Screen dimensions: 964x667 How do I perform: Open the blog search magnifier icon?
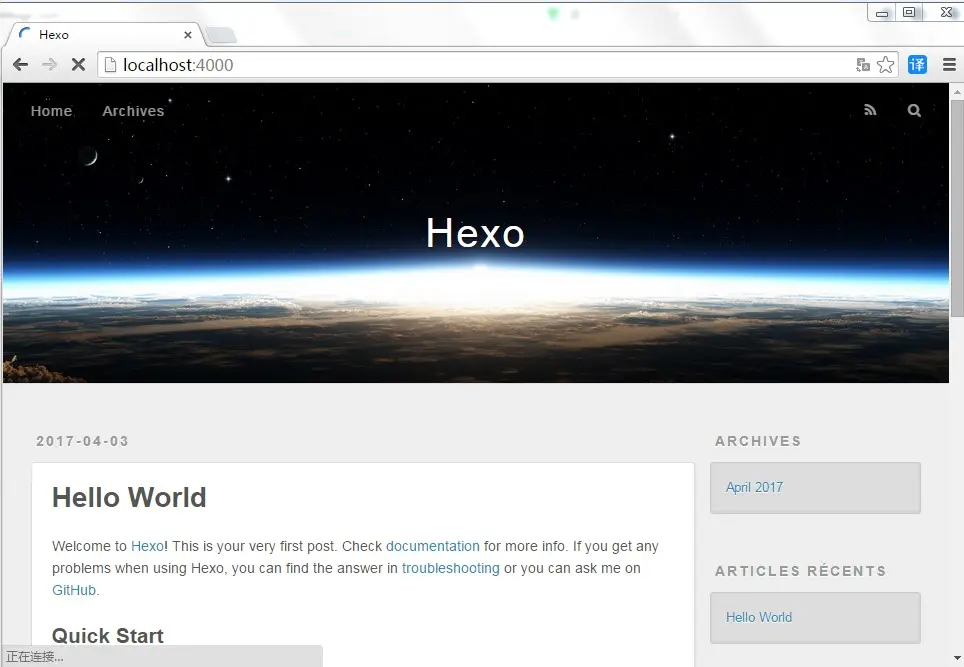(x=914, y=110)
